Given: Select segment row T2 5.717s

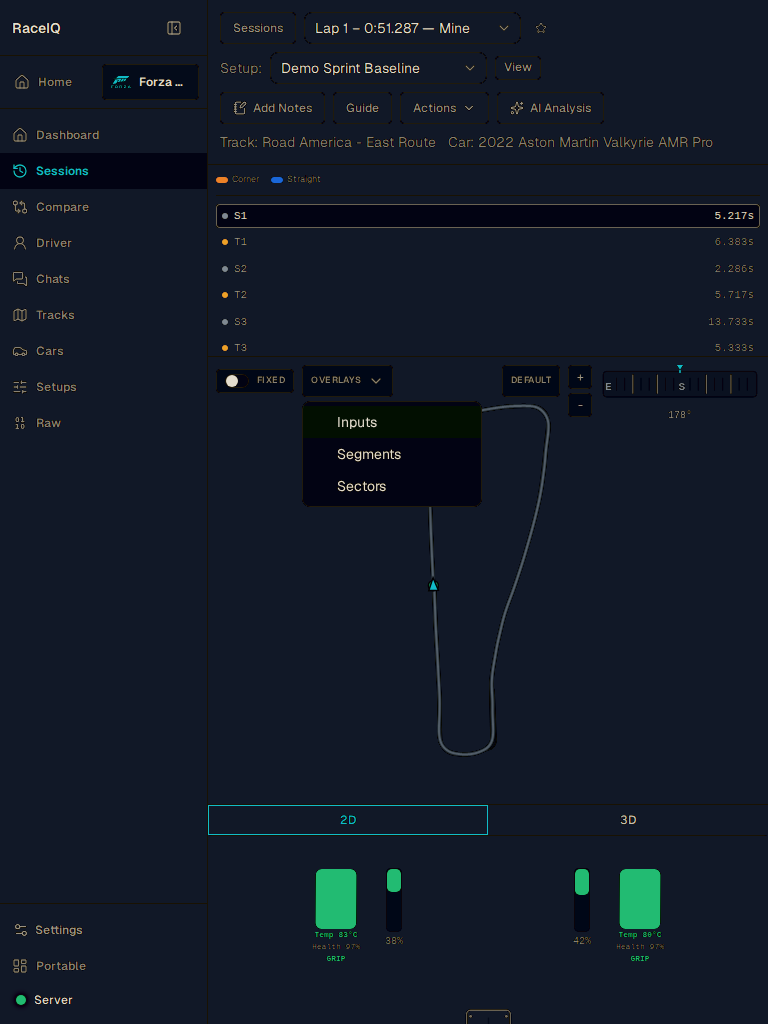Looking at the screenshot, I should click(x=488, y=295).
